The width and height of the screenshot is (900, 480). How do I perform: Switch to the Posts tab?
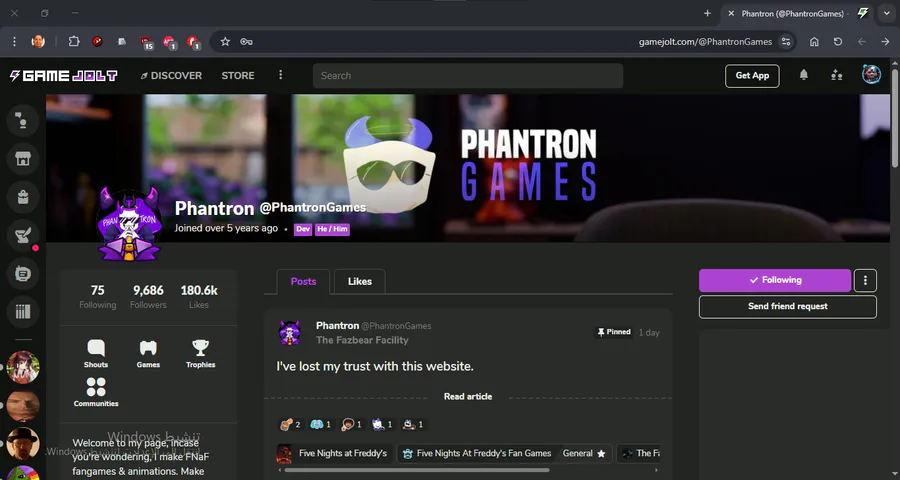point(303,281)
